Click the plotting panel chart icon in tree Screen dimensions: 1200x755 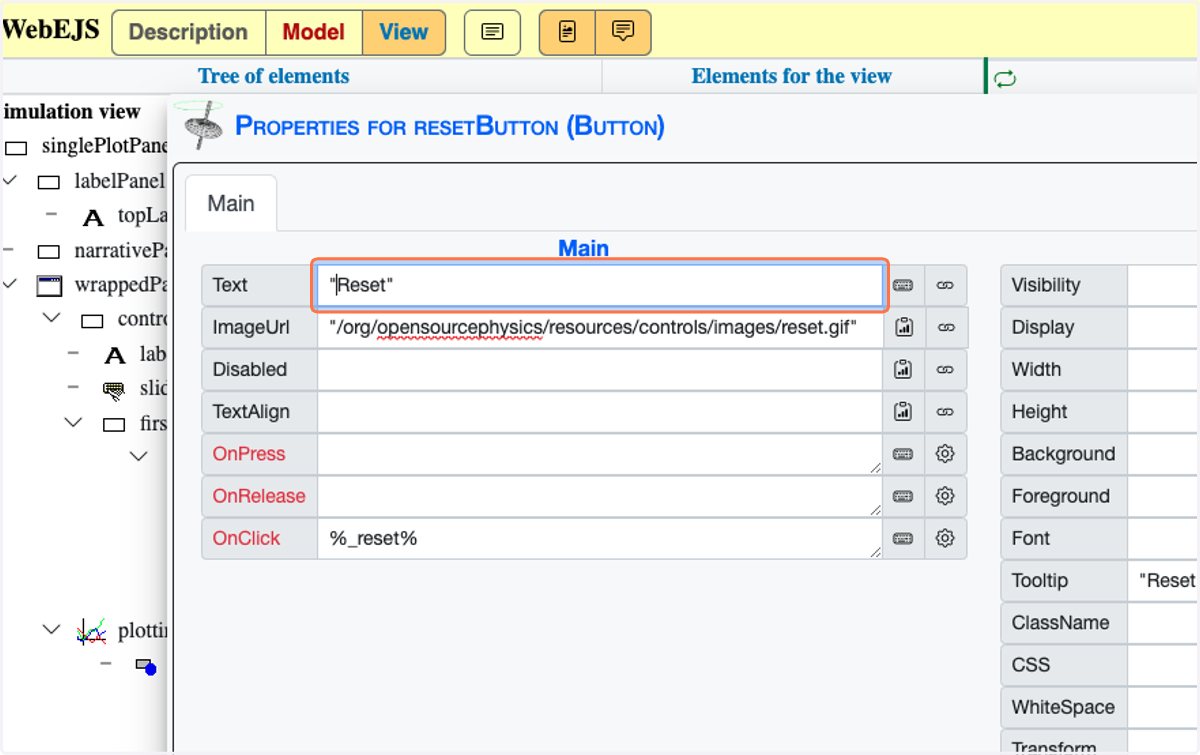(91, 630)
